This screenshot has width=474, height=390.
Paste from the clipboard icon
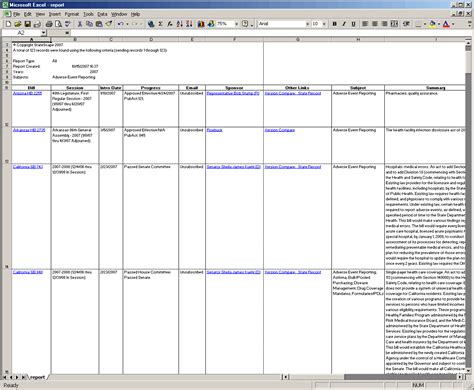99,24
